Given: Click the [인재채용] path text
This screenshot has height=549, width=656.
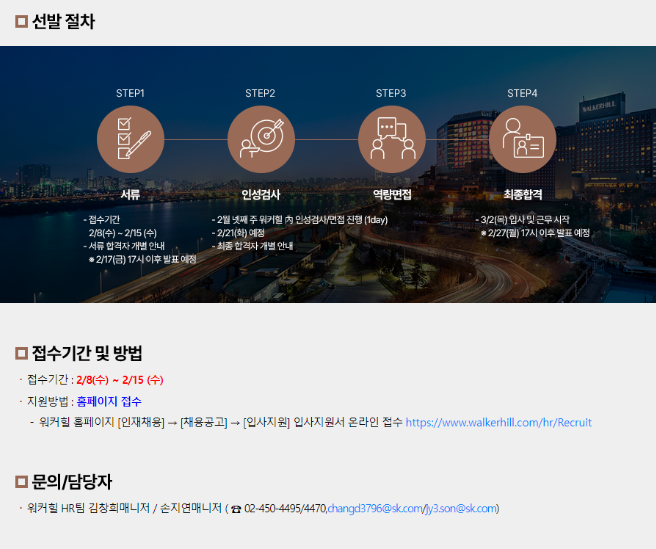Looking at the screenshot, I should click(x=141, y=423).
